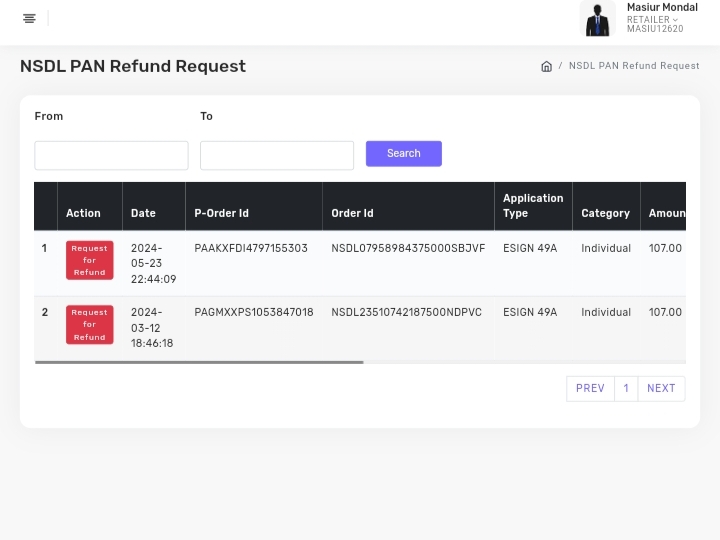Screen dimensions: 720x540
Task: Expand the RETAILER account dropdown
Action: pyautogui.click(x=652, y=20)
